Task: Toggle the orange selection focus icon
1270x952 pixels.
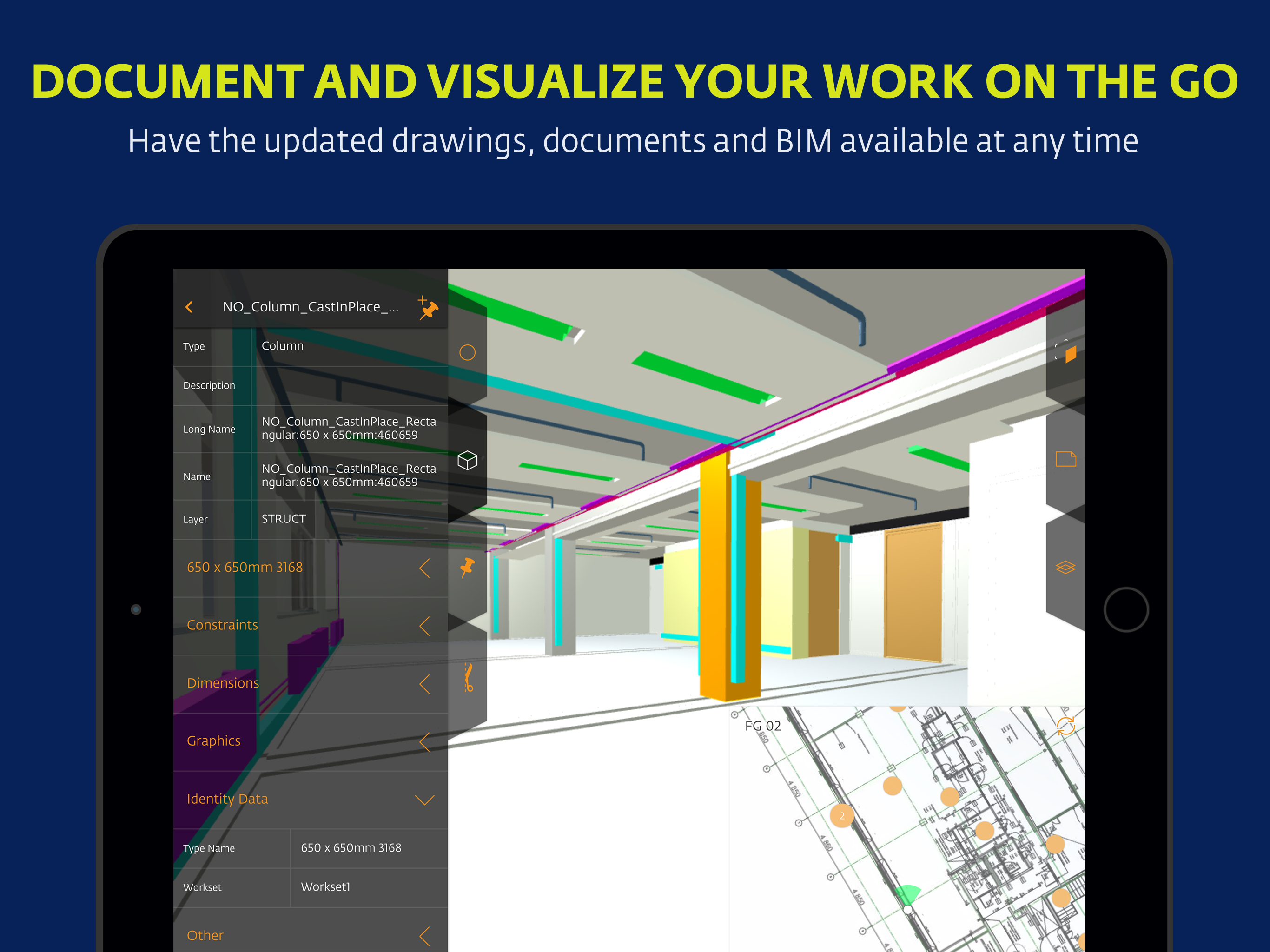Action: coord(1067,352)
